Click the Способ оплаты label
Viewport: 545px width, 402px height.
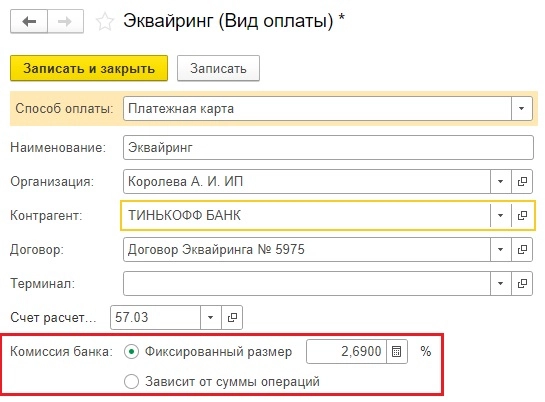pyautogui.click(x=64, y=109)
